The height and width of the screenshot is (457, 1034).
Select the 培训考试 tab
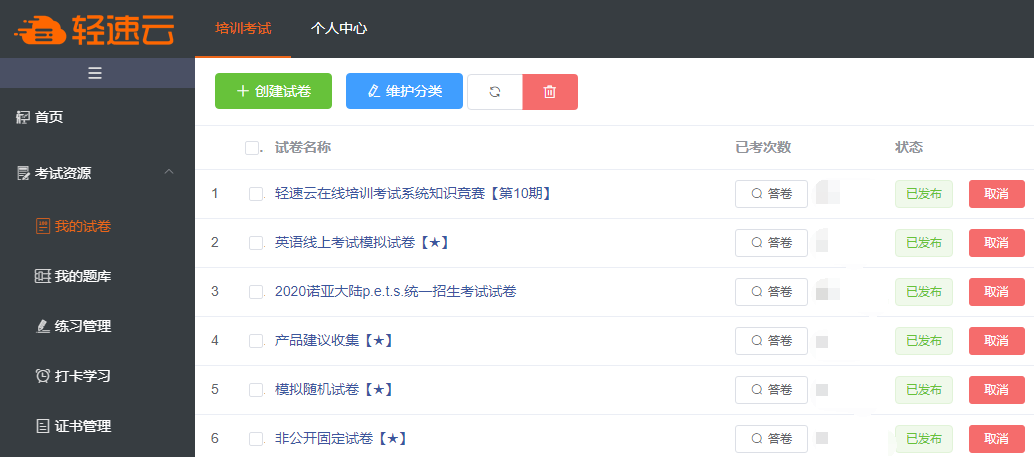(x=243, y=28)
